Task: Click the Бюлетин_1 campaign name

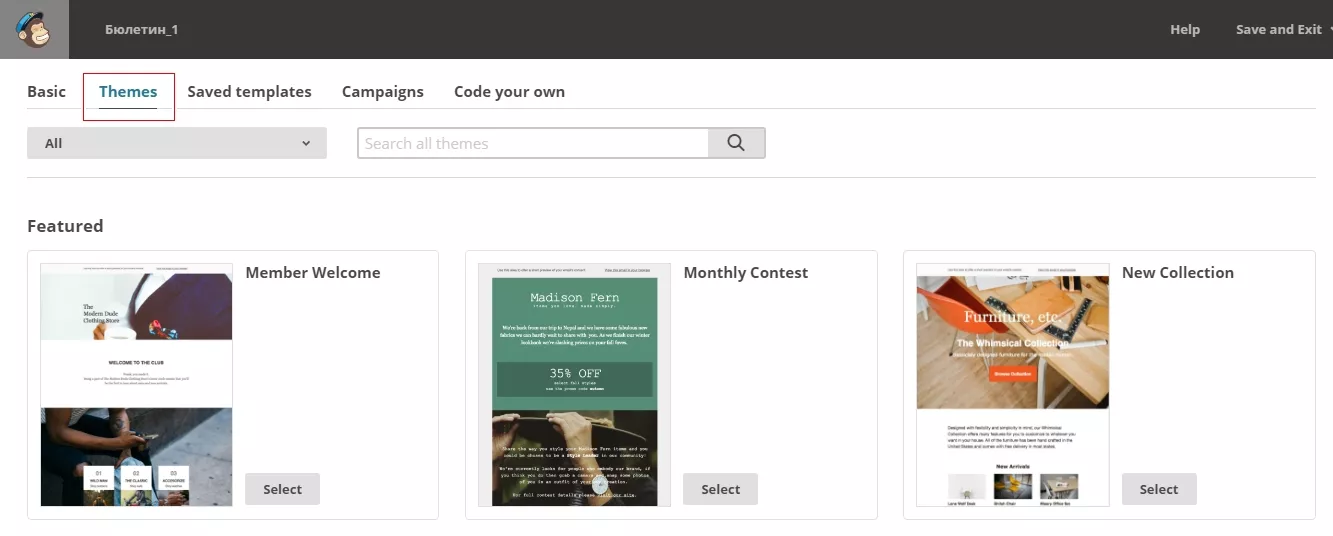Action: click(141, 30)
